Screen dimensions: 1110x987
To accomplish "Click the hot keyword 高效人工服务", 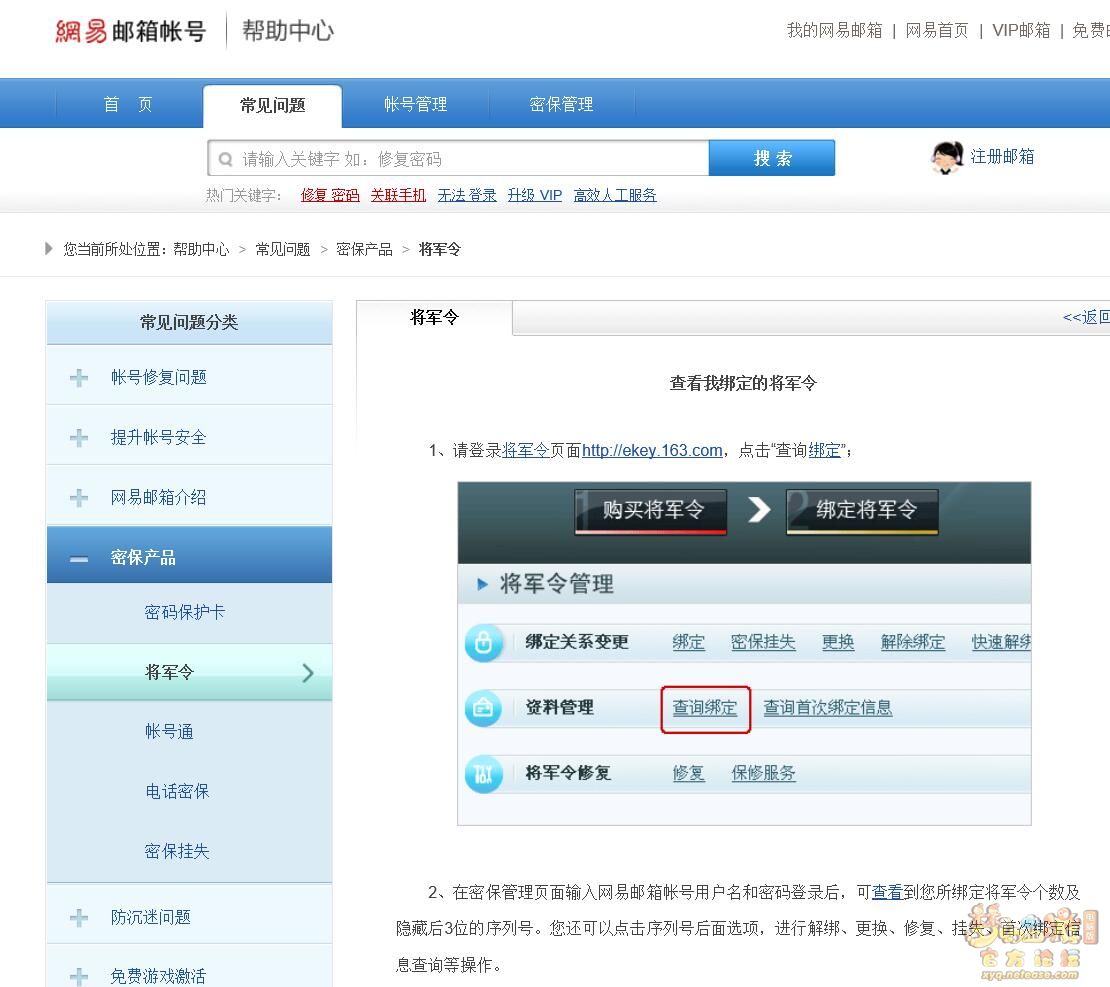I will pos(614,195).
